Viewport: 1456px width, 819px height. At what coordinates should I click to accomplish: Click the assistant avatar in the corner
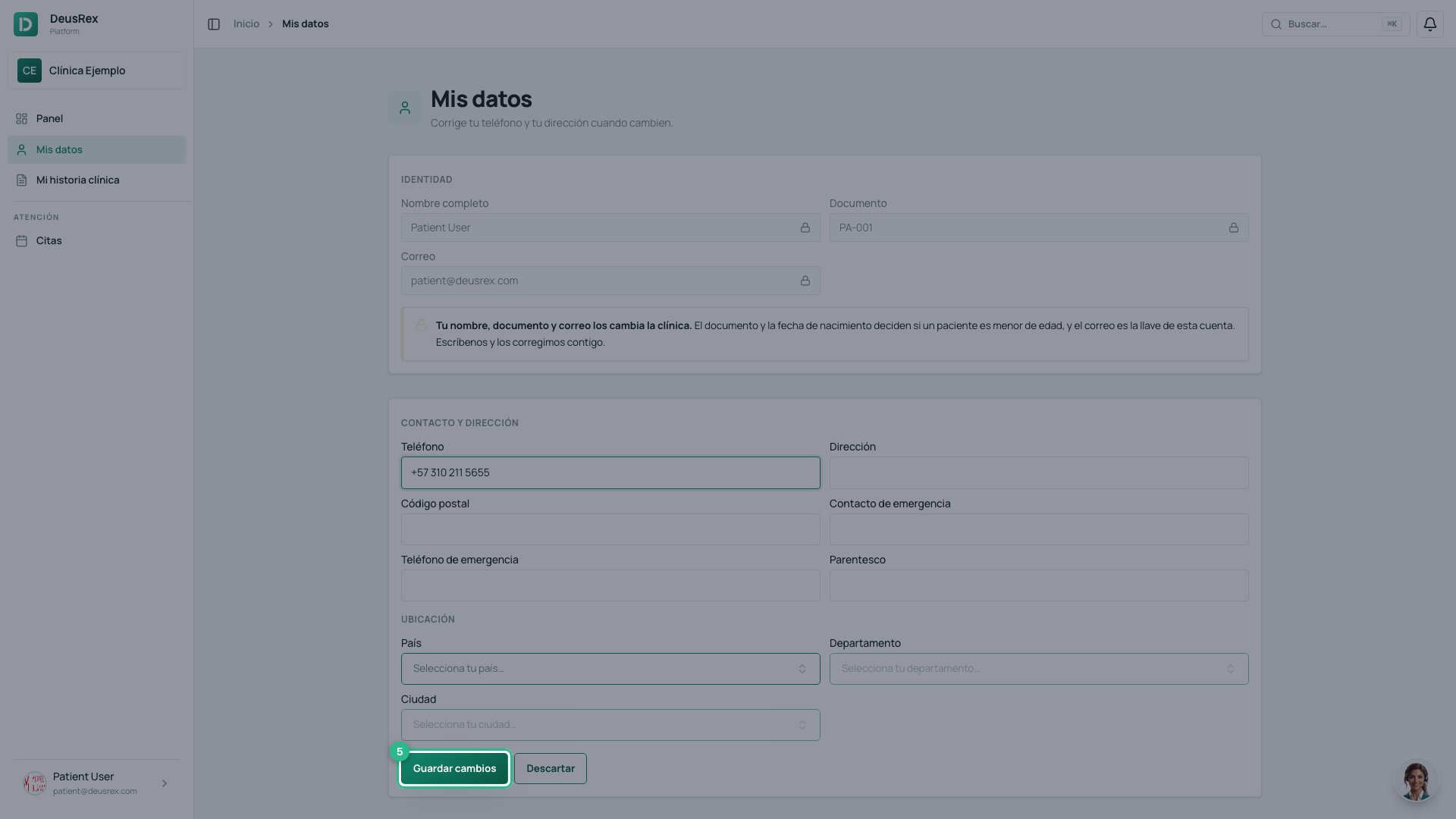[x=1416, y=781]
